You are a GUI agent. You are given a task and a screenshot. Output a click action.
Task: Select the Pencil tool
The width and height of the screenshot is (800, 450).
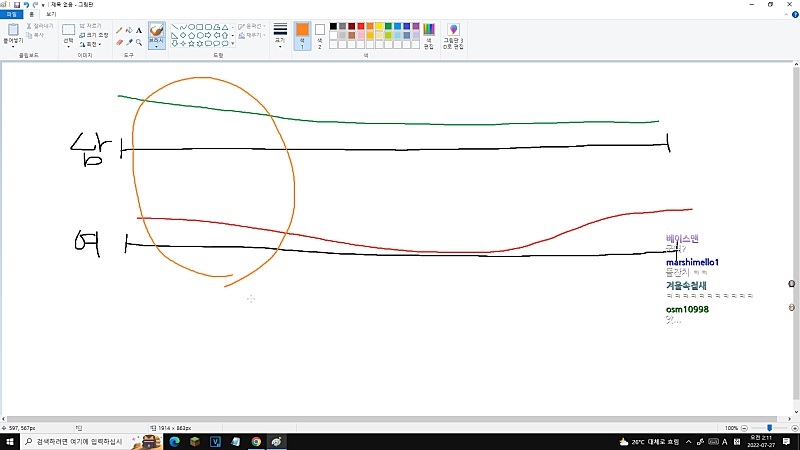tap(119, 31)
